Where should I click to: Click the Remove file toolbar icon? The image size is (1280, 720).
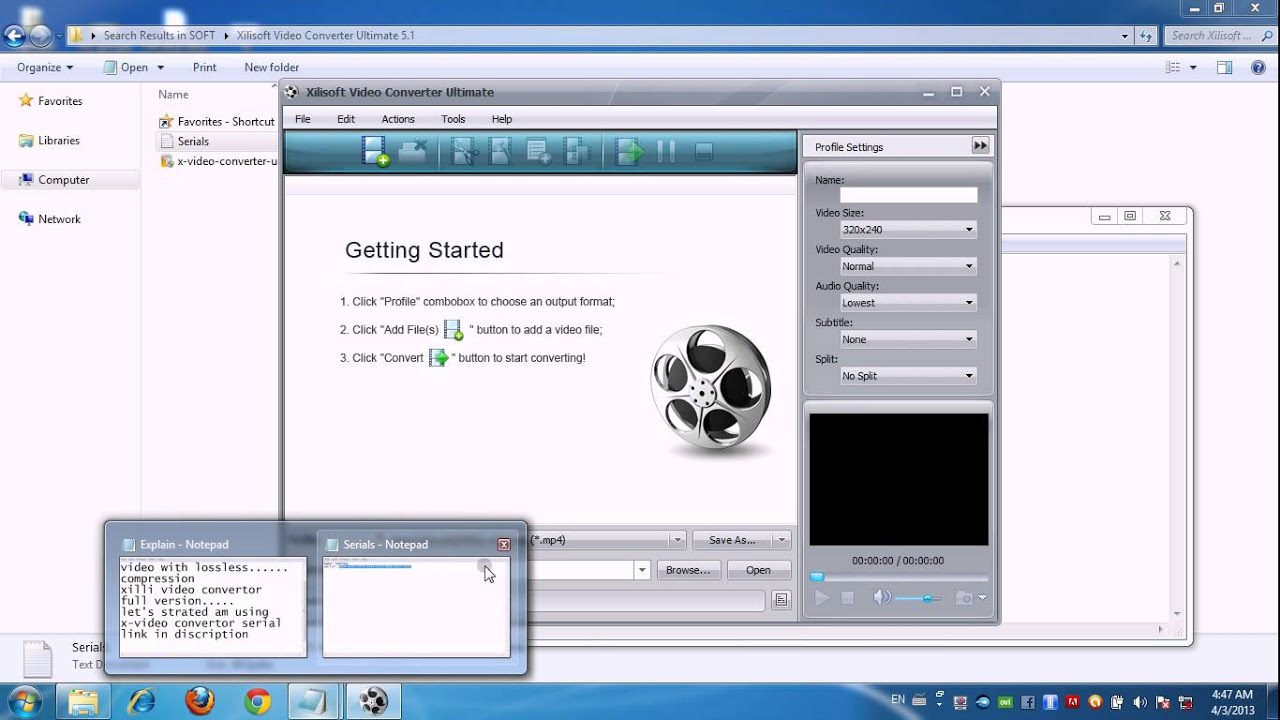click(x=413, y=151)
